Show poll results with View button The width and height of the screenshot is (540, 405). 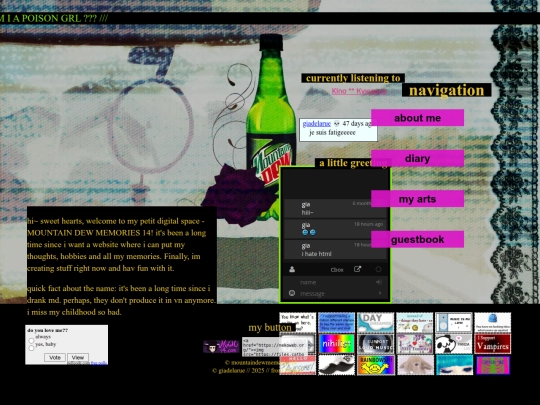click(78, 357)
